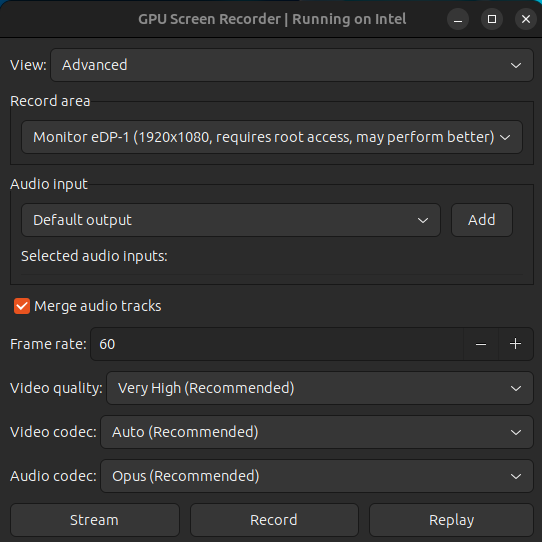Open the Video codec Auto dropdown
542x542 pixels.
pyautogui.click(x=317, y=432)
